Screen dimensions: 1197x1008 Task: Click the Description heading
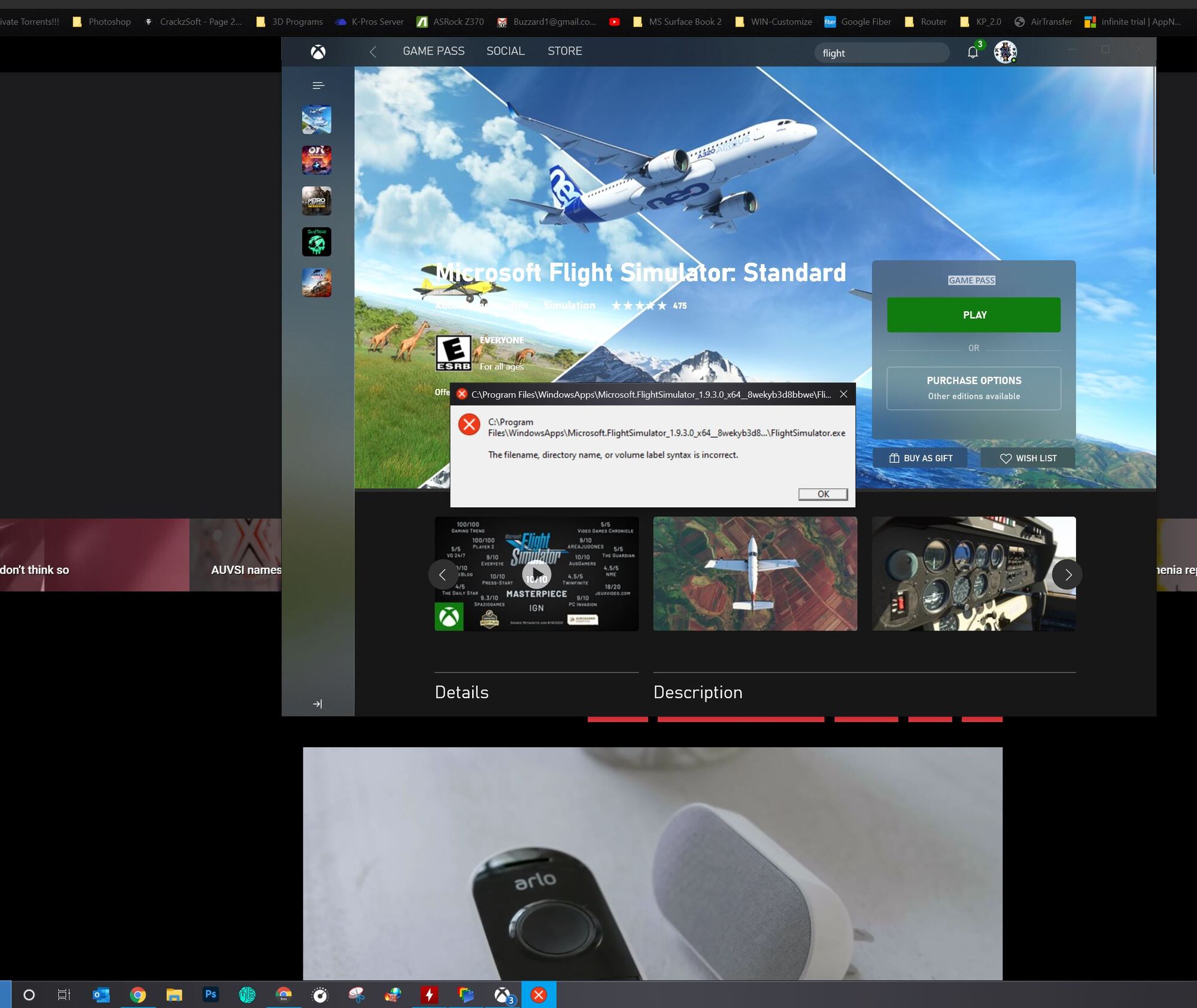698,692
